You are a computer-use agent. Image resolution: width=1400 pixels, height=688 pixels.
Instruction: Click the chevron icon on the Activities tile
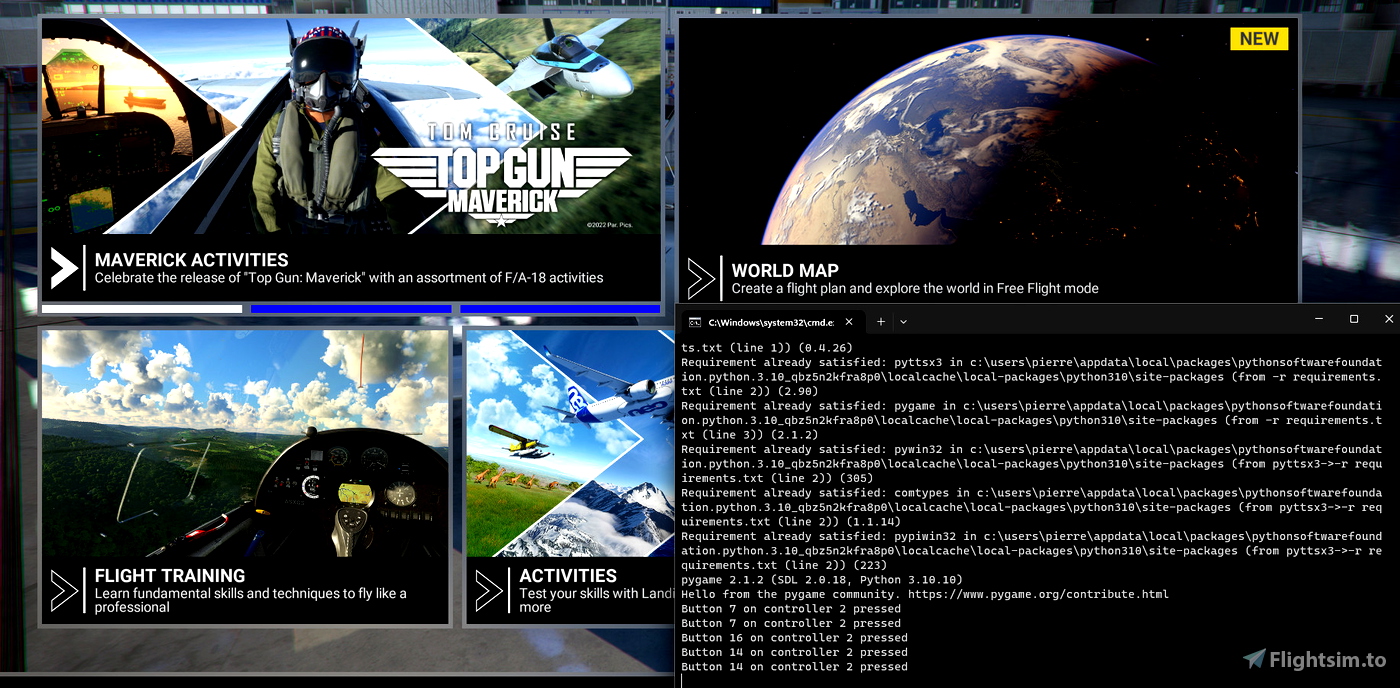coord(489,590)
